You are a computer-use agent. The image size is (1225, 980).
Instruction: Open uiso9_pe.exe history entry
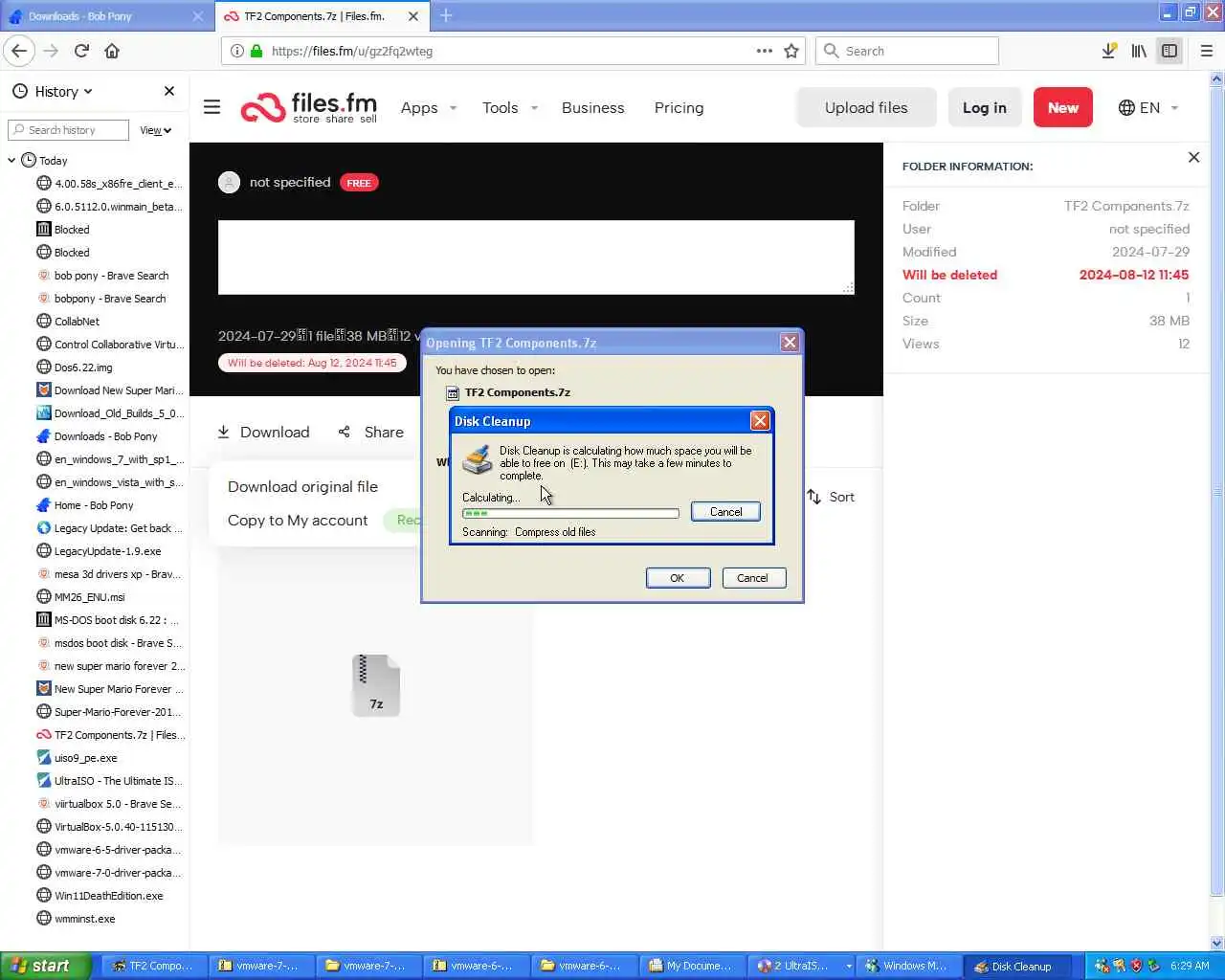(x=77, y=758)
